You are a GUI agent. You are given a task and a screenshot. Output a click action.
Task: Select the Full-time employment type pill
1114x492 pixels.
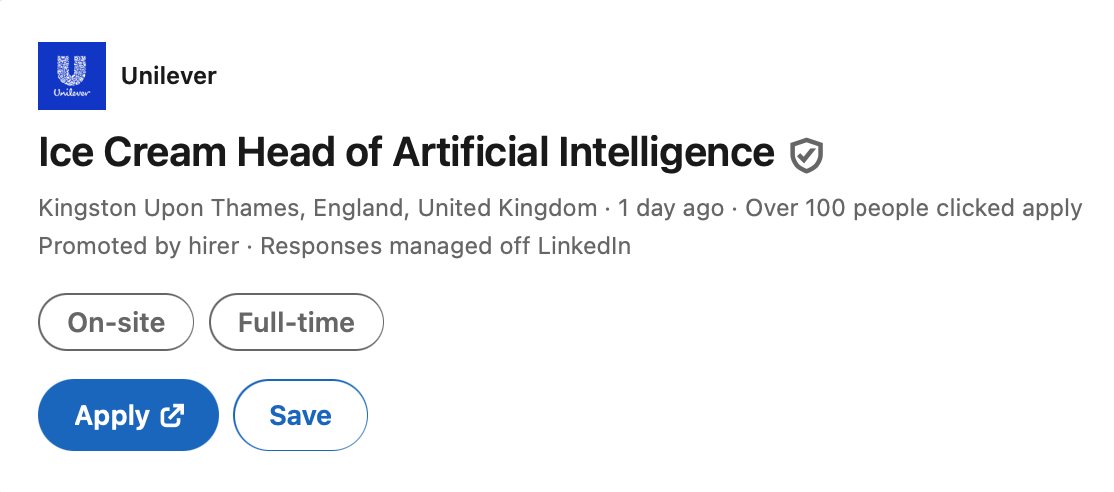[x=296, y=322]
